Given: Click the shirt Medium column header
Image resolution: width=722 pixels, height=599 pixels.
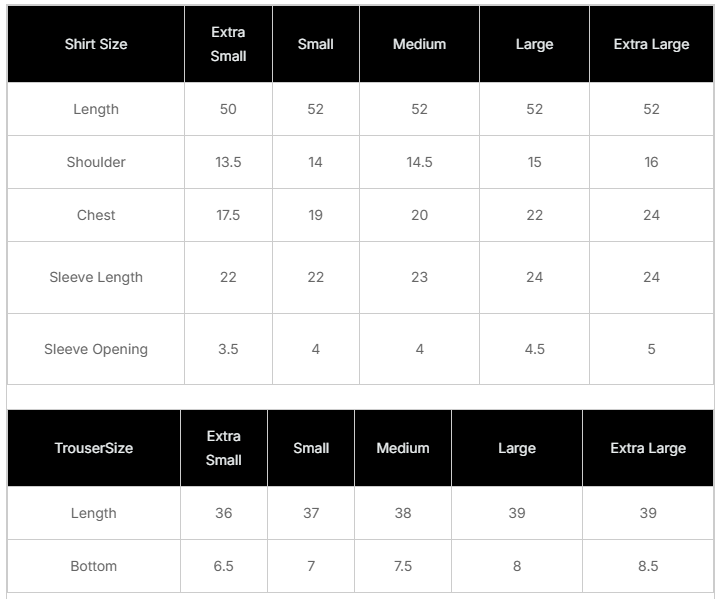Looking at the screenshot, I should point(419,44).
